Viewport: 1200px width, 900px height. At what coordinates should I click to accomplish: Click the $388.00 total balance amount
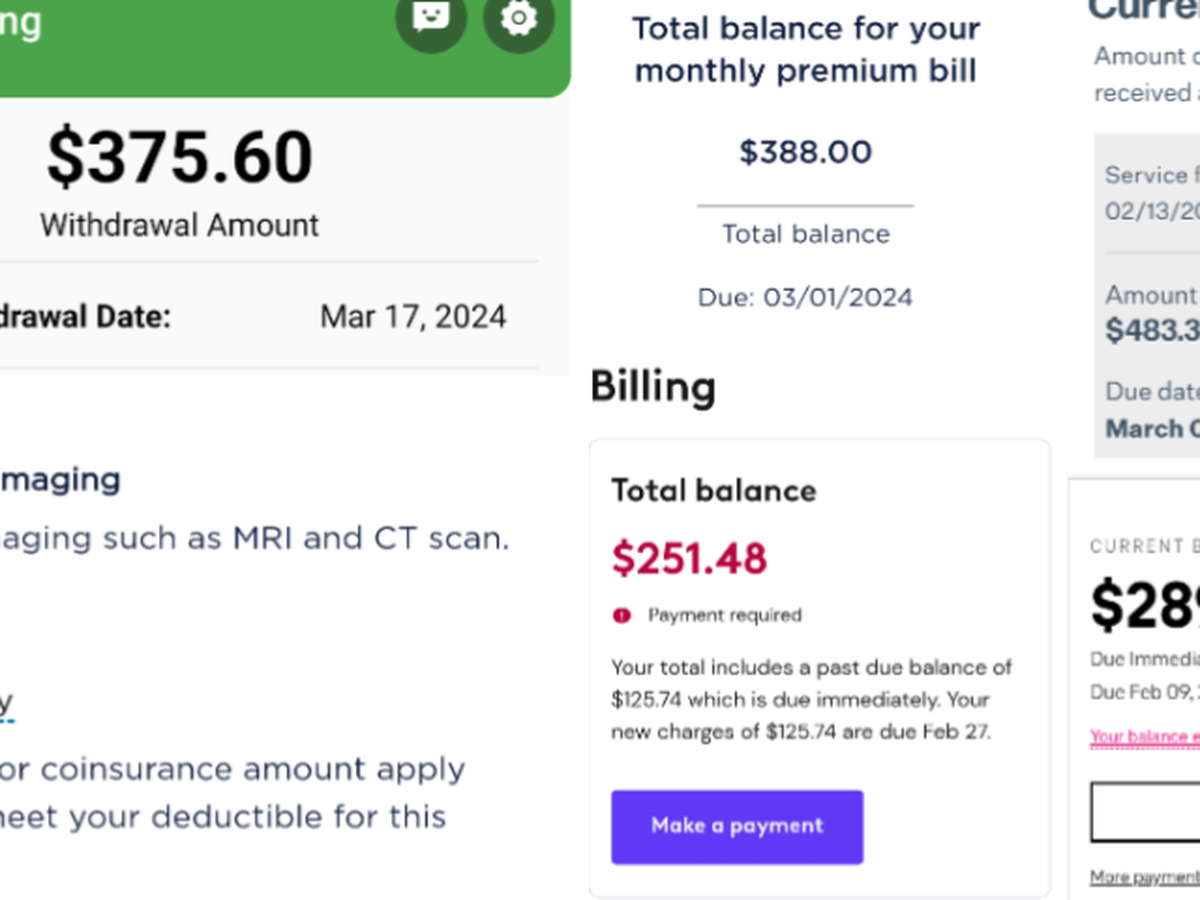[x=805, y=152]
